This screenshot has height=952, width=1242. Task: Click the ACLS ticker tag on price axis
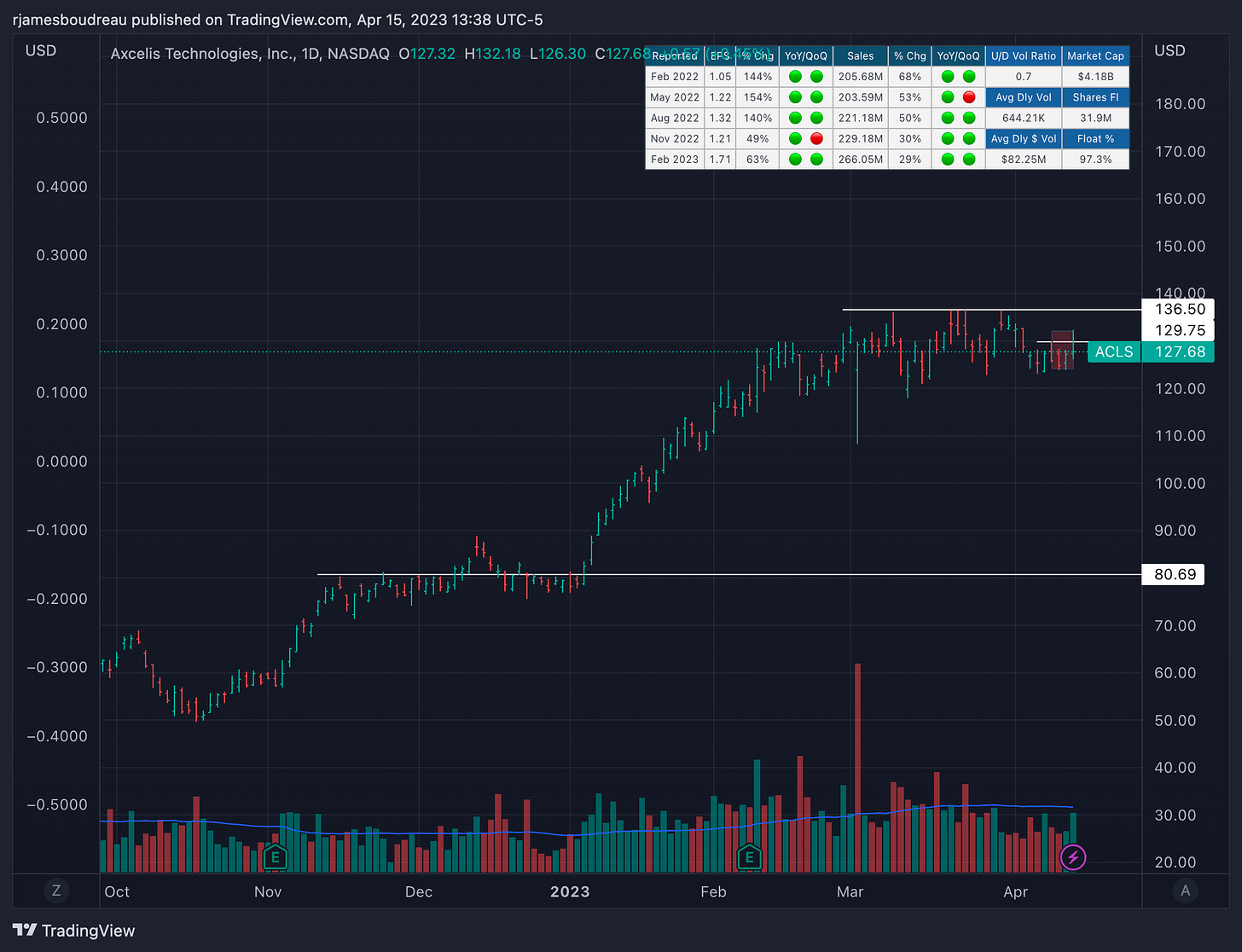click(1114, 351)
